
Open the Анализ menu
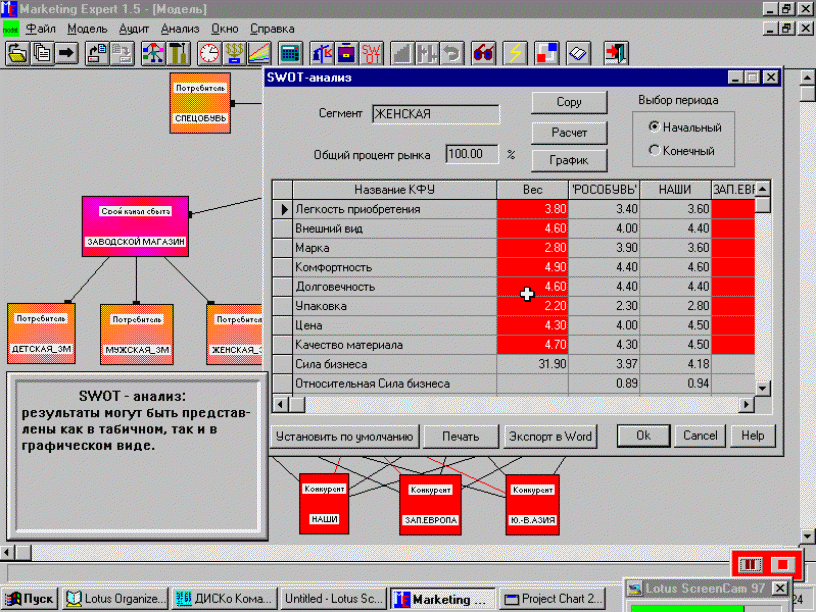(180, 29)
